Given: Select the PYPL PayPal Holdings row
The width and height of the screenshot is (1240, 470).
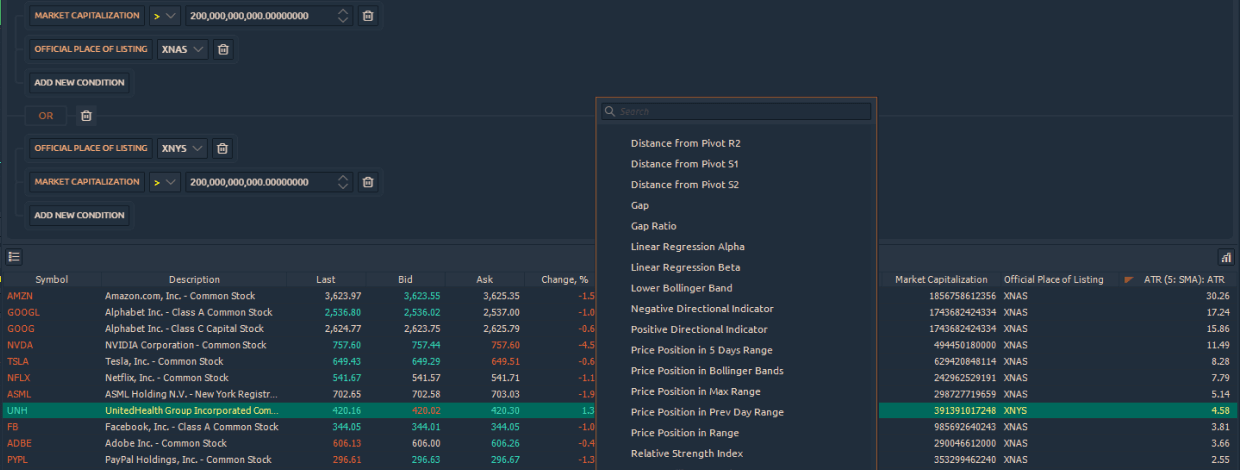Looking at the screenshot, I should tap(620, 459).
